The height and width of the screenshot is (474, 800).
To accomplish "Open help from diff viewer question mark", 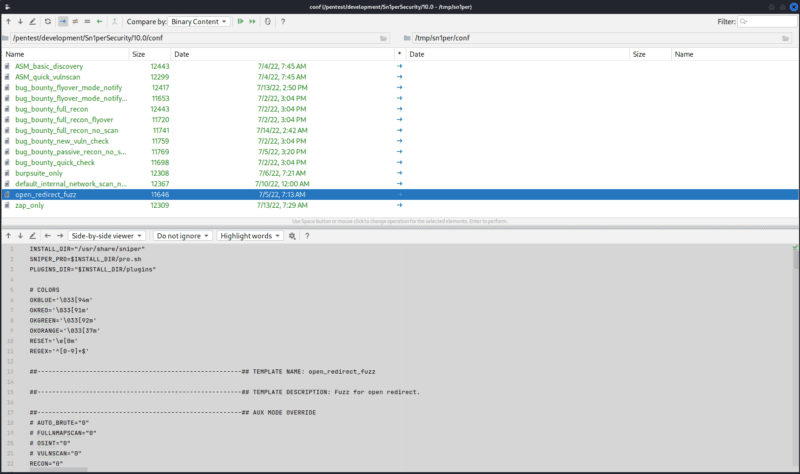I will click(x=307, y=236).
